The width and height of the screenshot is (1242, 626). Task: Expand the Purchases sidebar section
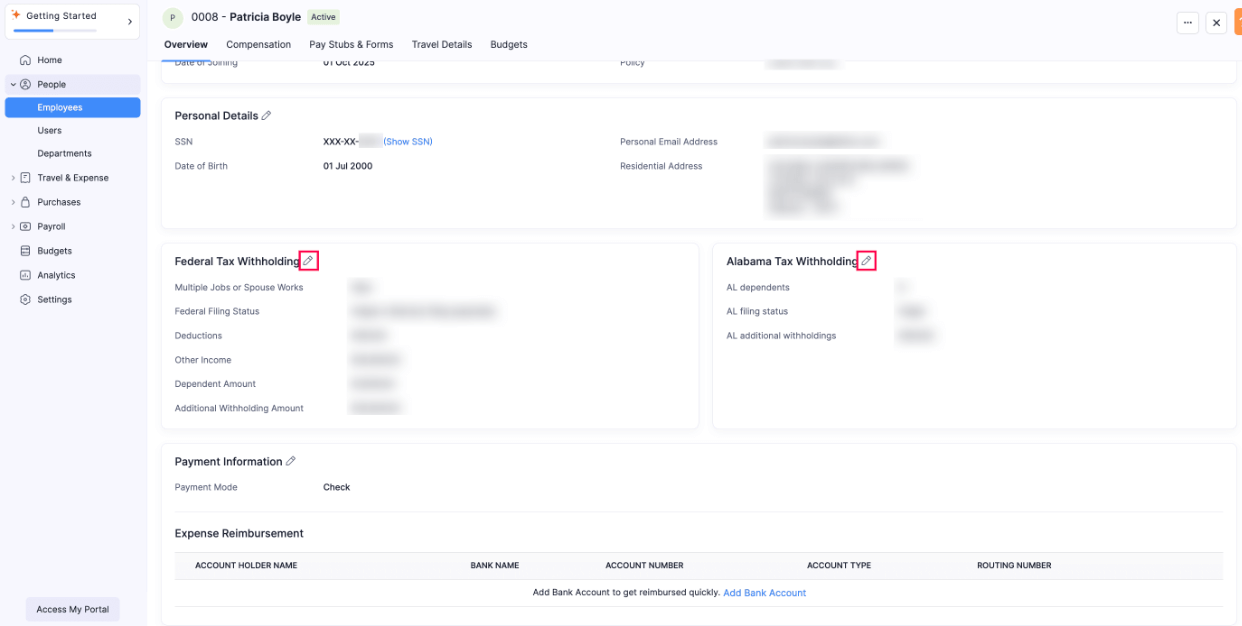[14, 201]
